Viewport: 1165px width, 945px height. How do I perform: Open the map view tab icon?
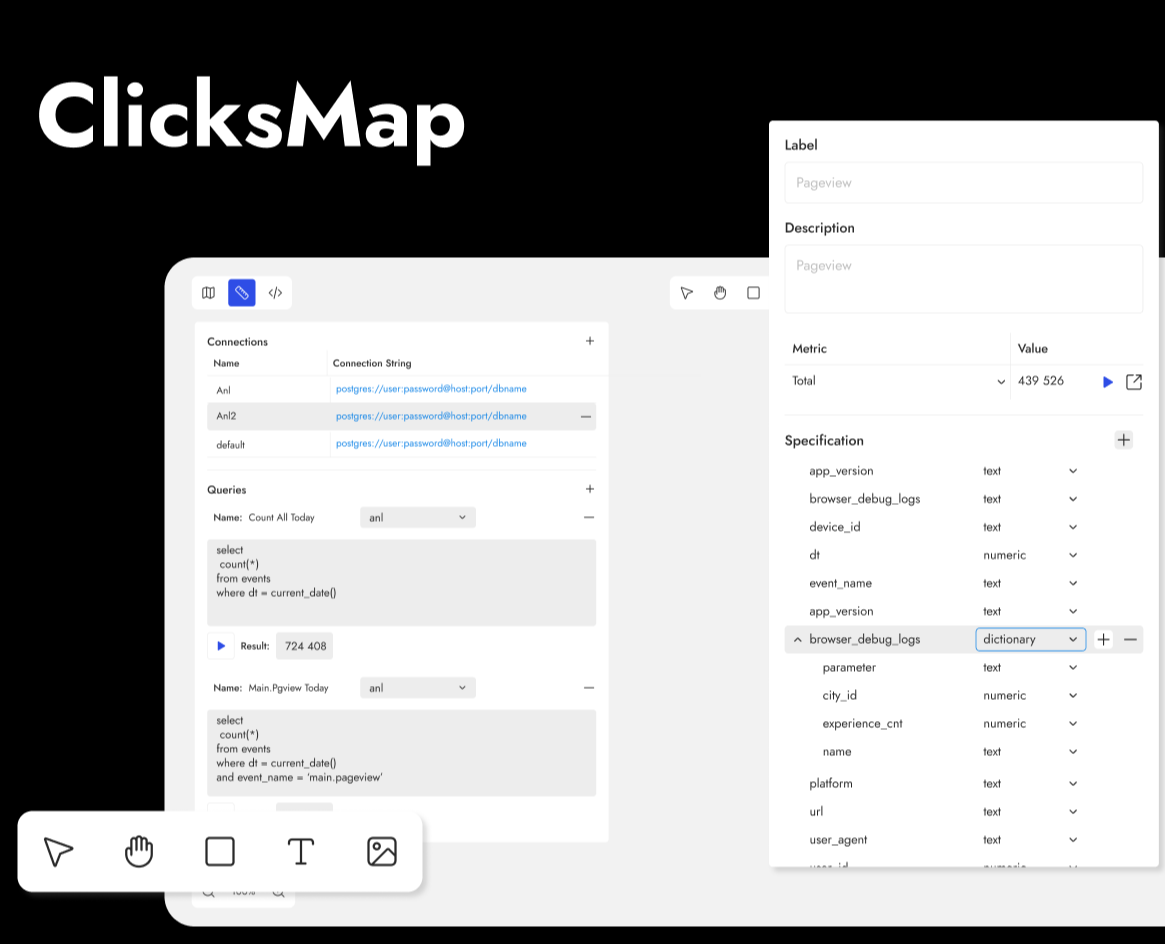coord(208,293)
